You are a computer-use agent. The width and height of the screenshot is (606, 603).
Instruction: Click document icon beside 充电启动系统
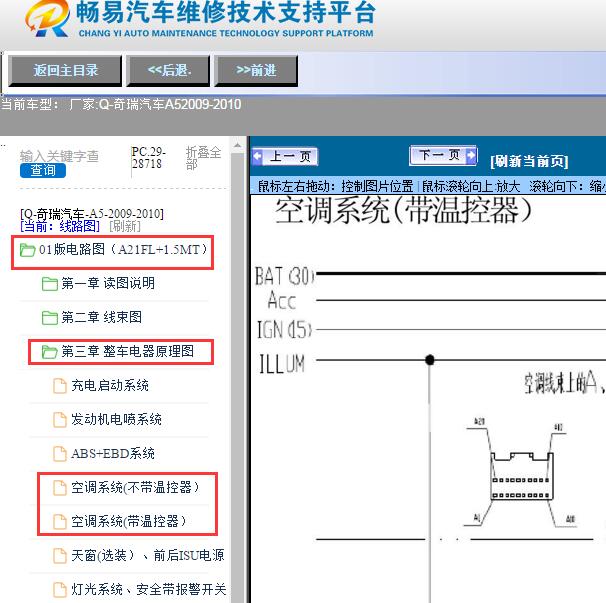tap(60, 386)
